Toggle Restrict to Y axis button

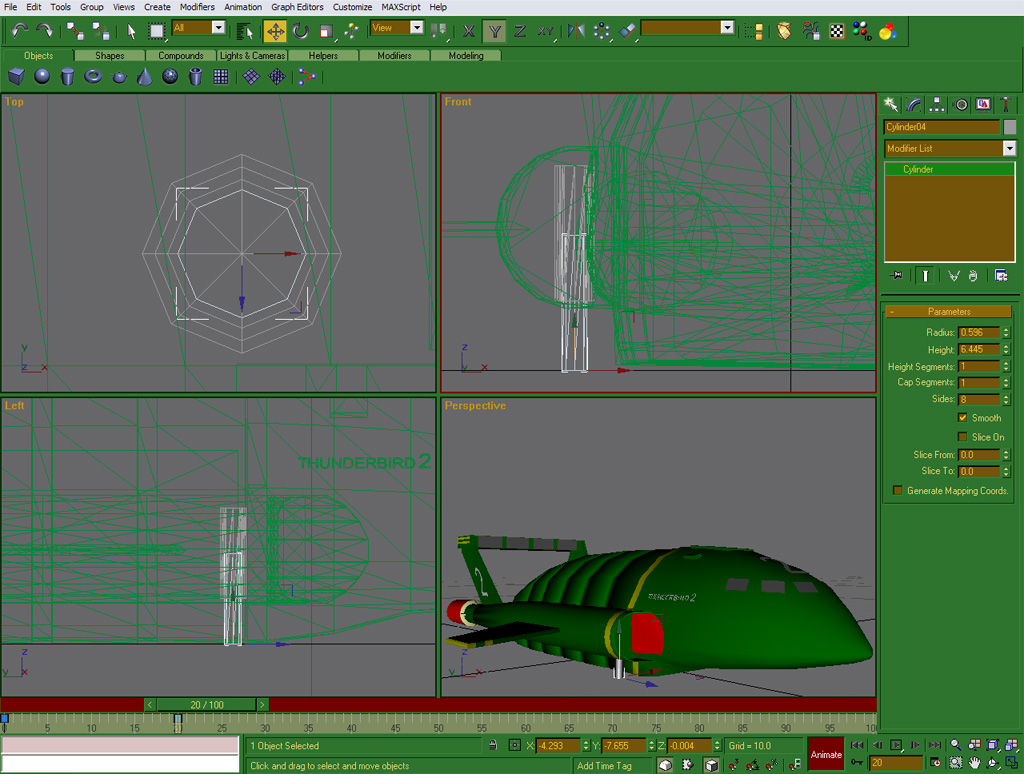[x=494, y=31]
